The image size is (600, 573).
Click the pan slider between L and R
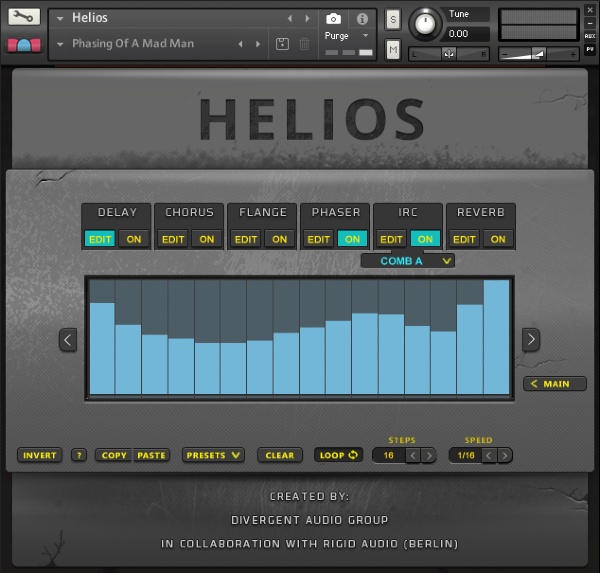pos(449,54)
